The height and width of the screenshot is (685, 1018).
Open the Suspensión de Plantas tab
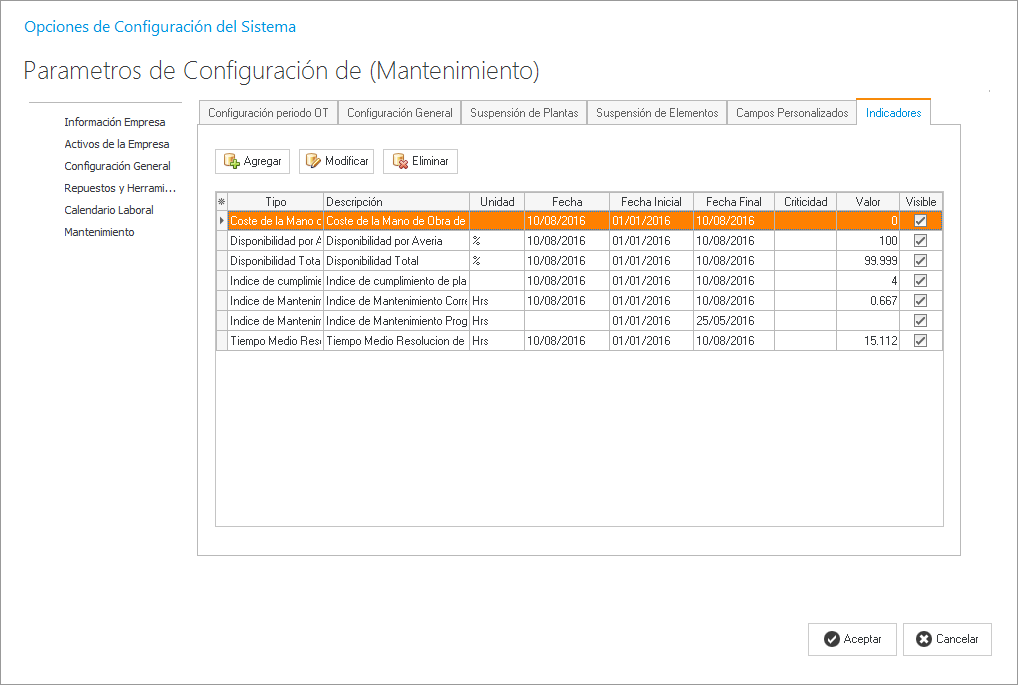[x=524, y=113]
